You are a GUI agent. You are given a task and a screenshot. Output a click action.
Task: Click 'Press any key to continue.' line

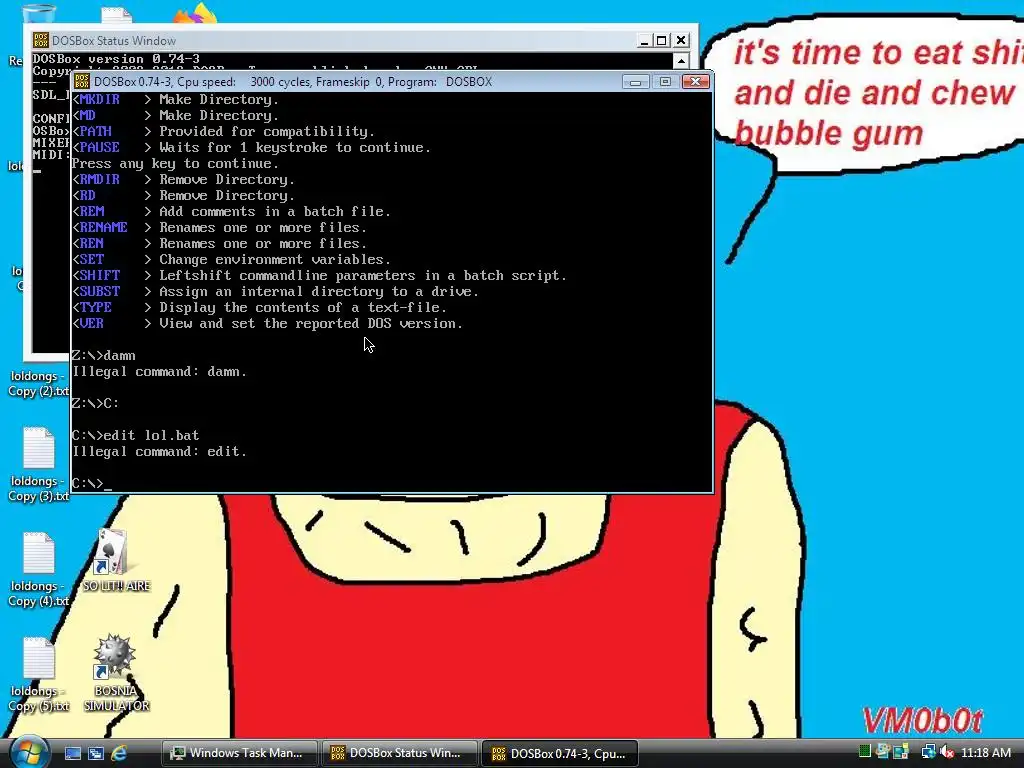tap(175, 164)
